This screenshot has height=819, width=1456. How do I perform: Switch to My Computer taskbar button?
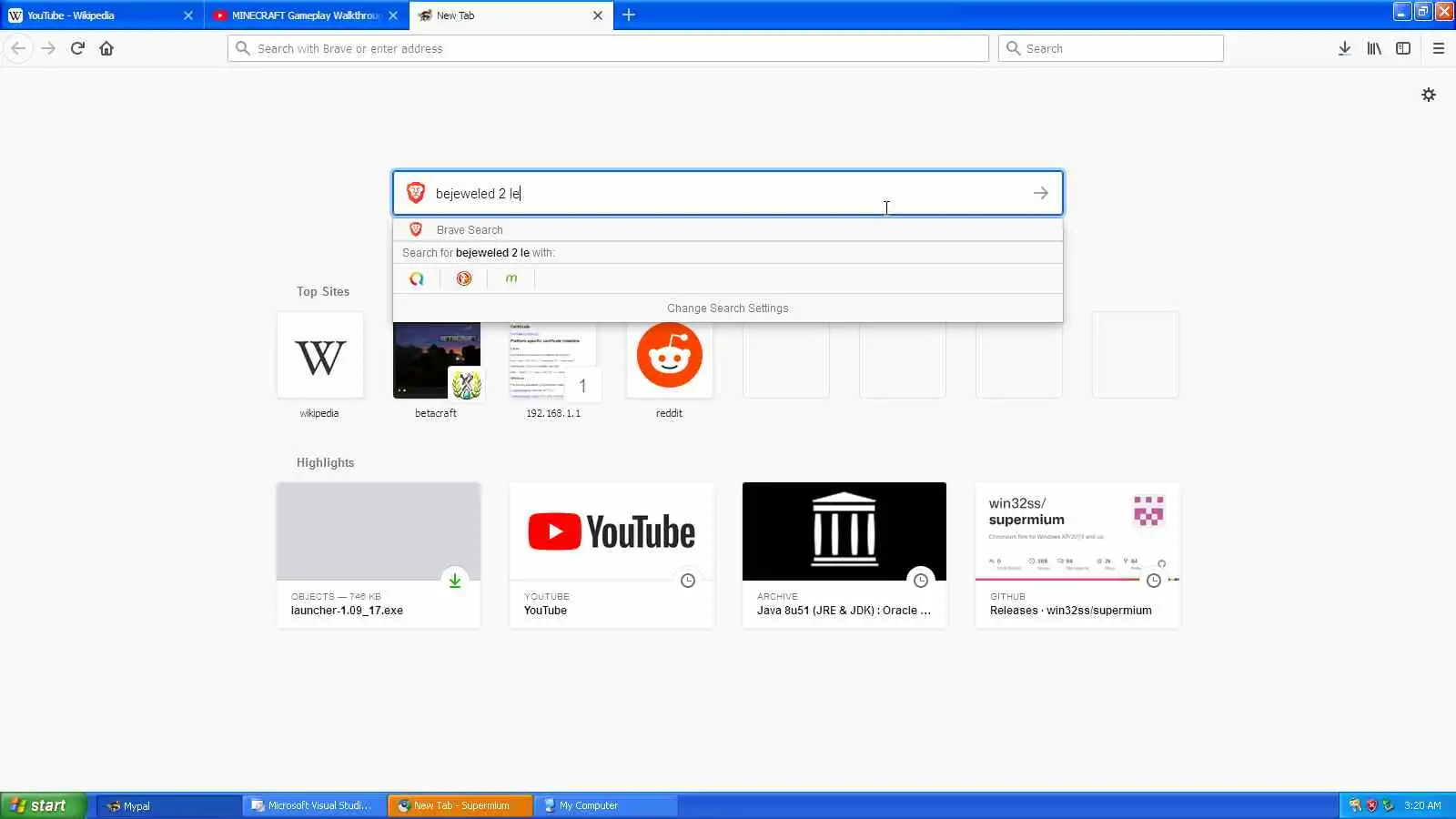[605, 805]
